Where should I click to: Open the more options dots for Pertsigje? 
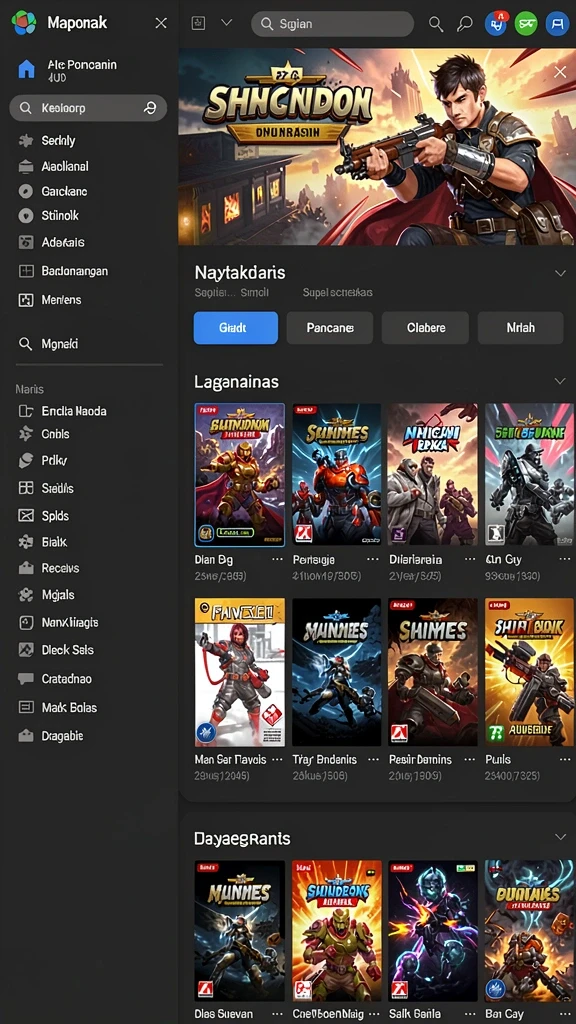point(373,560)
